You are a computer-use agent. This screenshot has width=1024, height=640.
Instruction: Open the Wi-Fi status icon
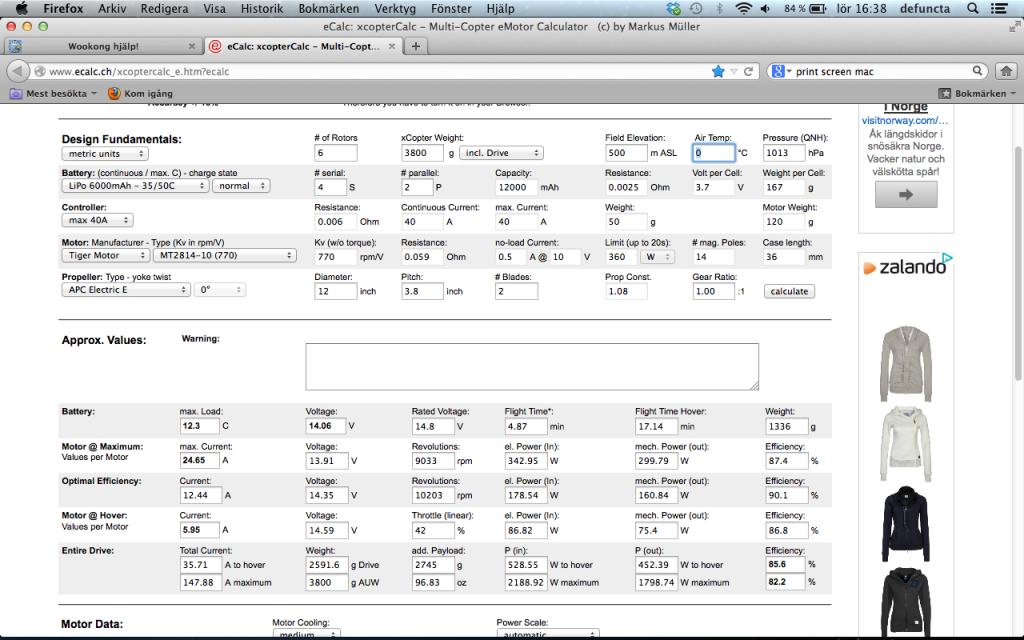tap(743, 8)
